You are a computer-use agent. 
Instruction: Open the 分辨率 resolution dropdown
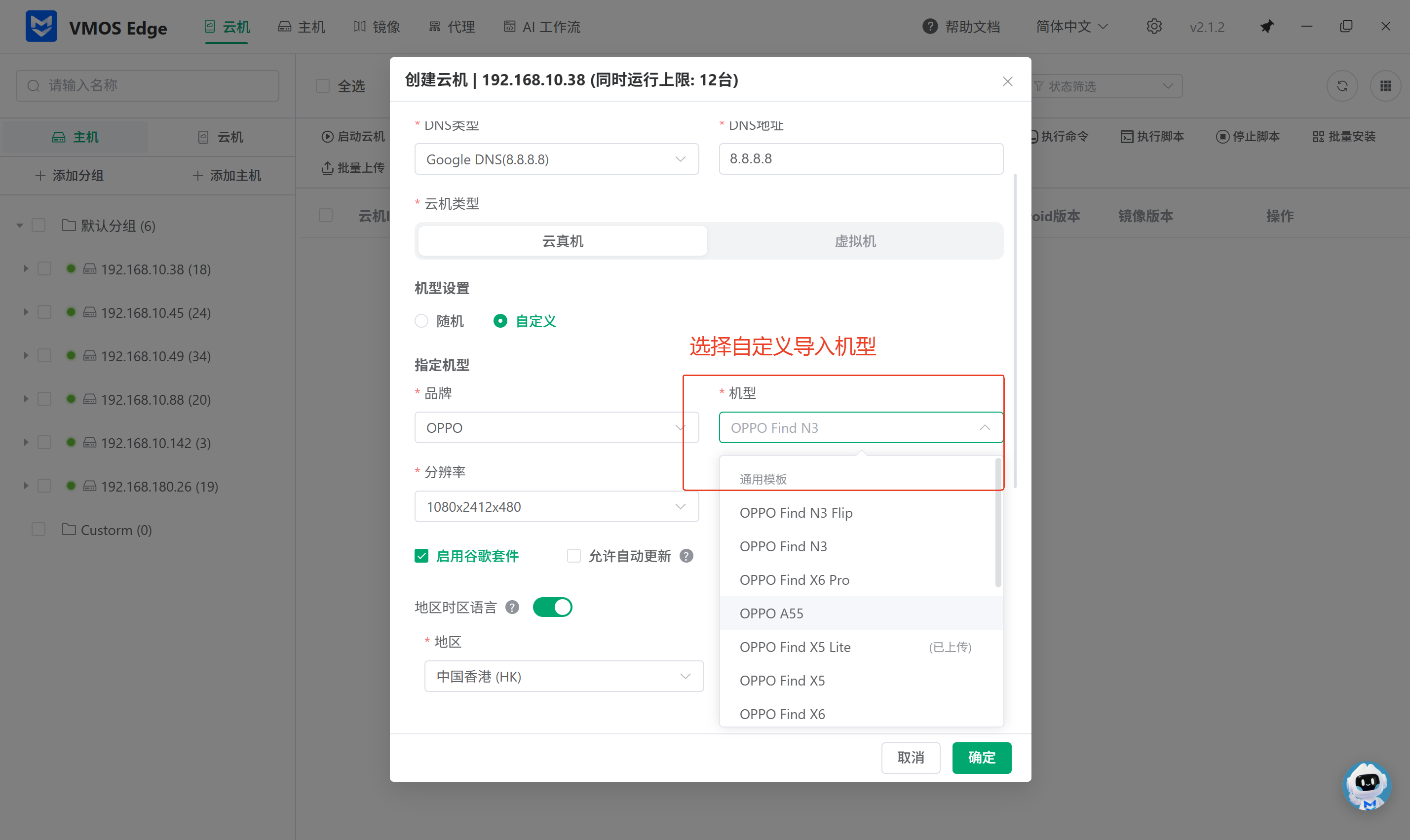point(556,506)
